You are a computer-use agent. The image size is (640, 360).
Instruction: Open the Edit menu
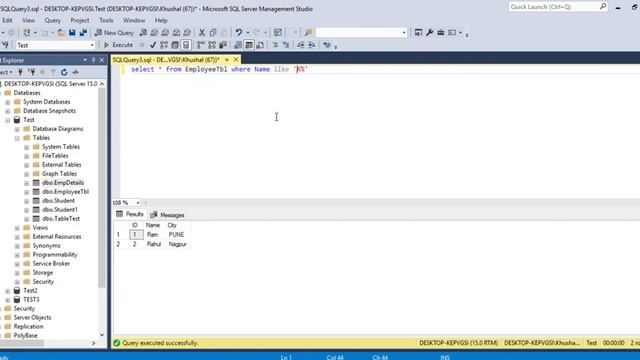7,20
